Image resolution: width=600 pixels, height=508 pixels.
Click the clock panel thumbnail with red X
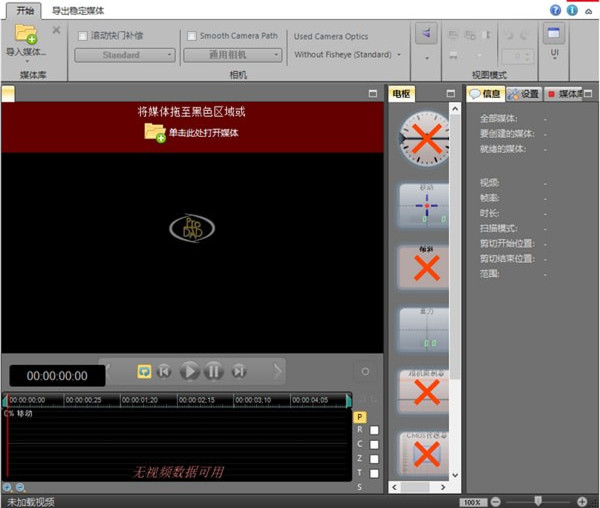tap(425, 138)
